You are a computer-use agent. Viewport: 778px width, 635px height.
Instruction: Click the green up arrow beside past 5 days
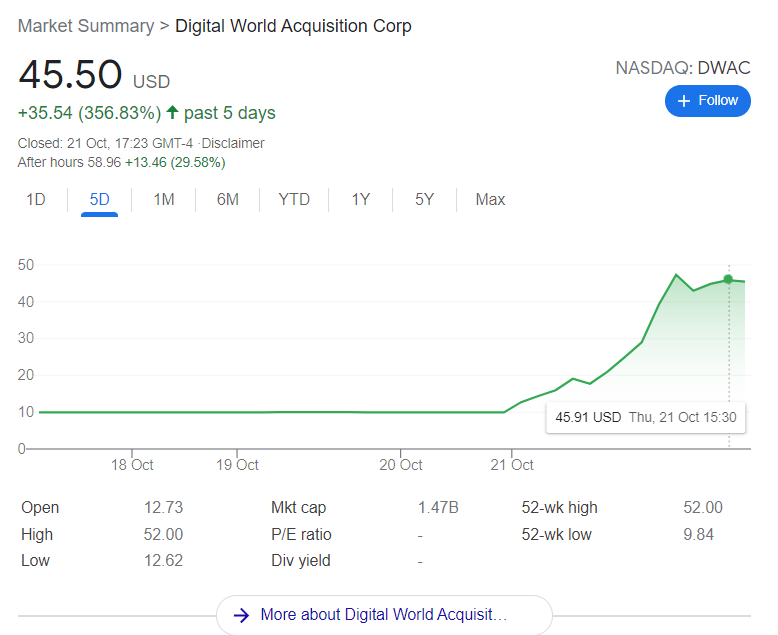[172, 112]
